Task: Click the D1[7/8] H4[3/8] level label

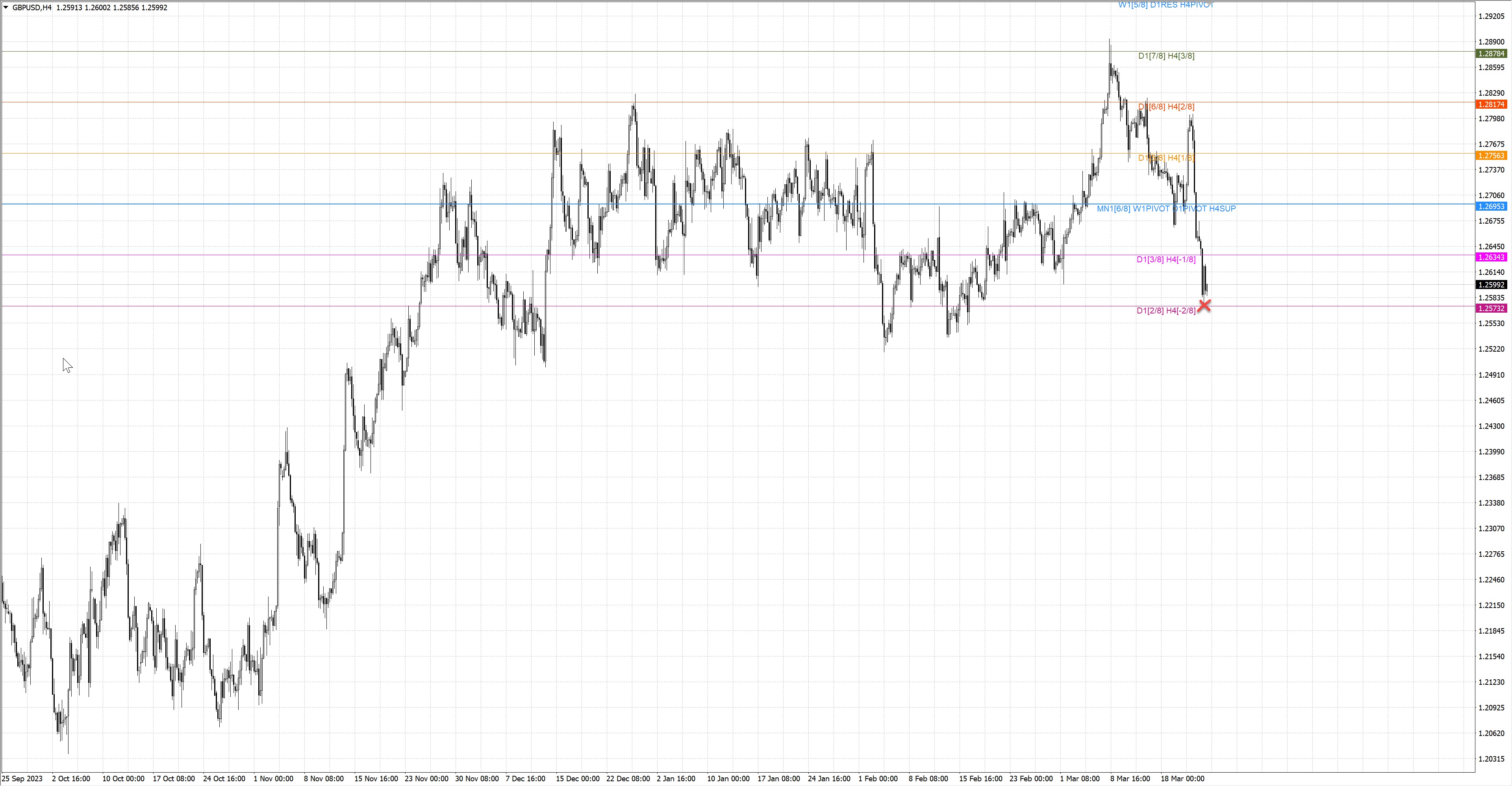Action: (x=1165, y=56)
